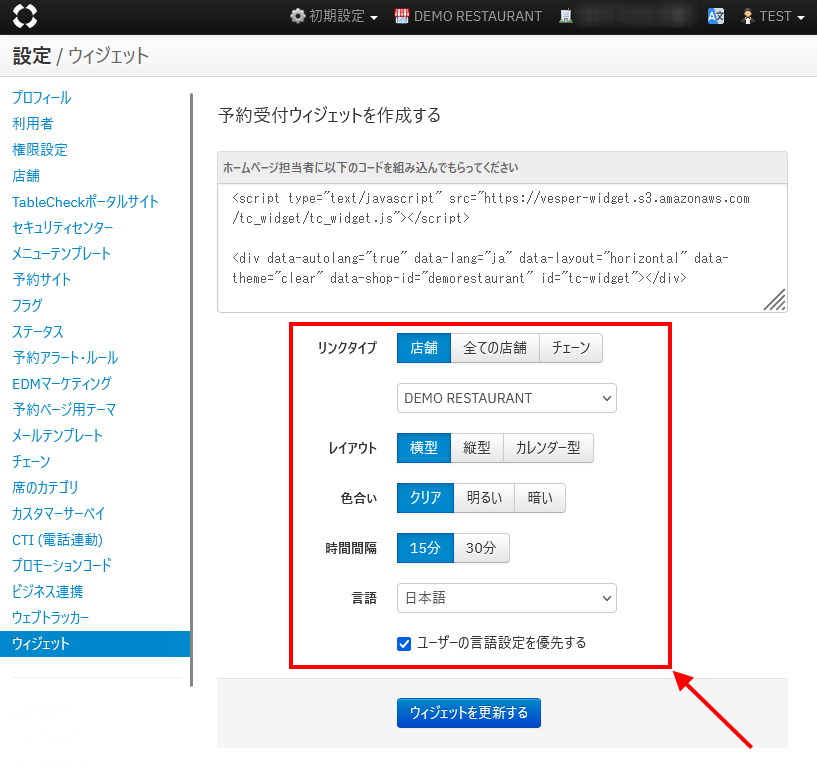Open プロフィール in the sidebar
Screen dimensions: 817x776
42,98
